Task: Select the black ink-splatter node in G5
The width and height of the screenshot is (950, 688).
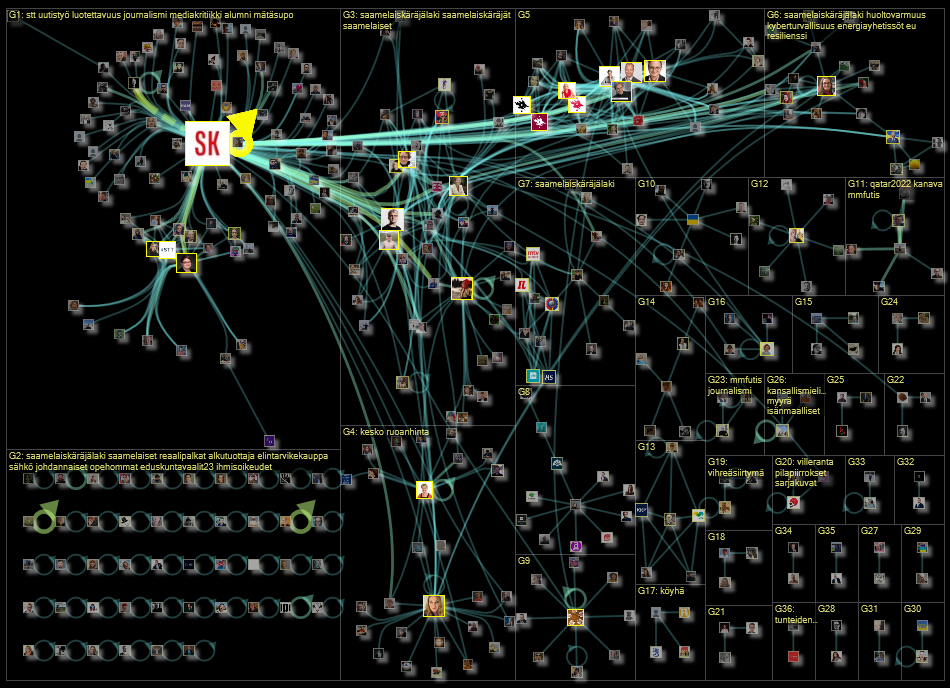Action: pyautogui.click(x=522, y=105)
